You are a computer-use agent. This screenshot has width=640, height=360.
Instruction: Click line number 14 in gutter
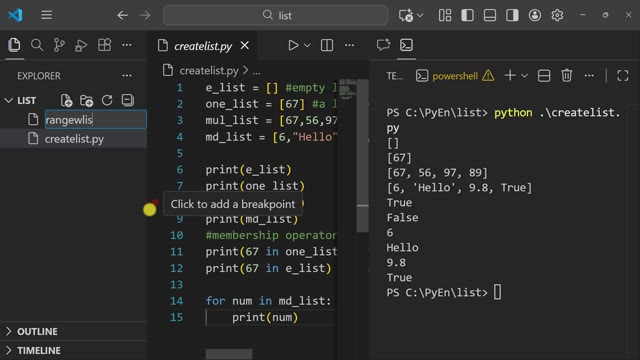pos(177,301)
